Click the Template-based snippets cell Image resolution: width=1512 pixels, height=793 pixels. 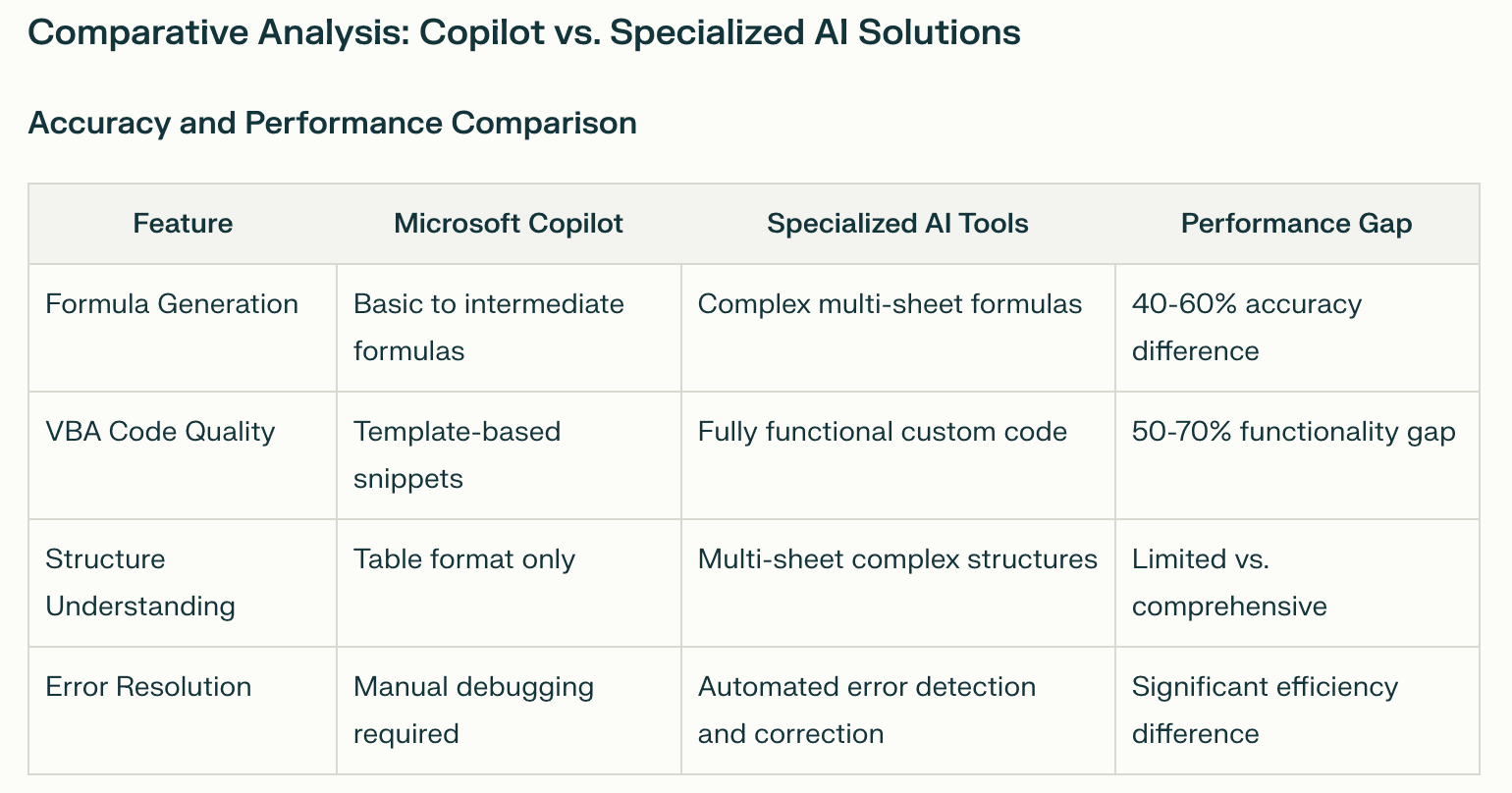click(x=457, y=455)
